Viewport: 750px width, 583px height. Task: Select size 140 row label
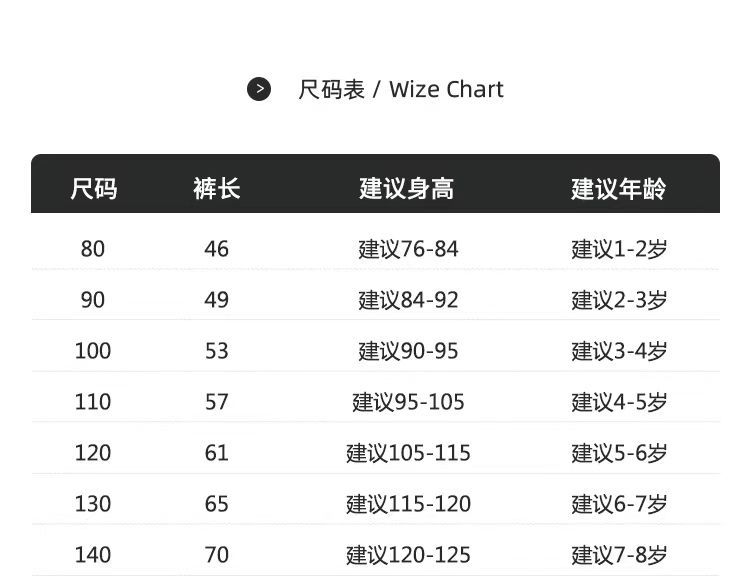[93, 555]
